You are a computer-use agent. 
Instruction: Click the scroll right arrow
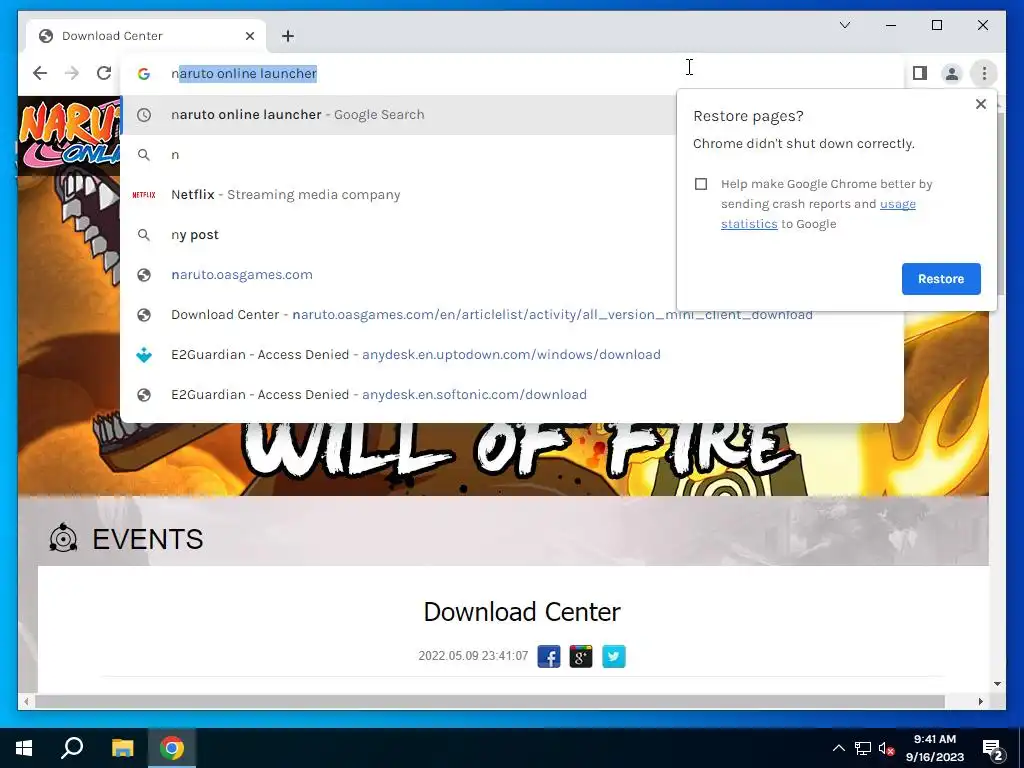tap(980, 701)
